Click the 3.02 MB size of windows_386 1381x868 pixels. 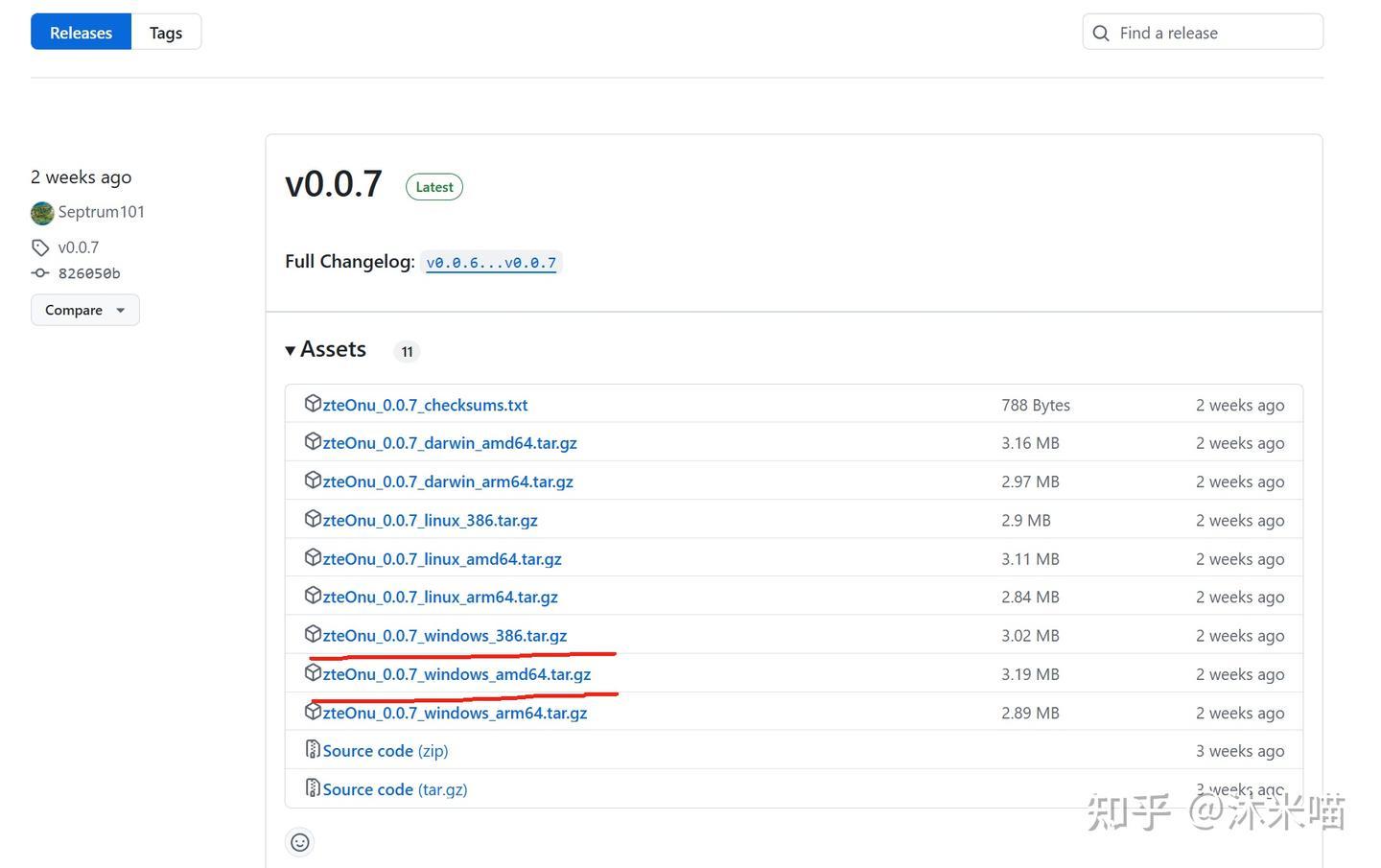tap(1030, 635)
